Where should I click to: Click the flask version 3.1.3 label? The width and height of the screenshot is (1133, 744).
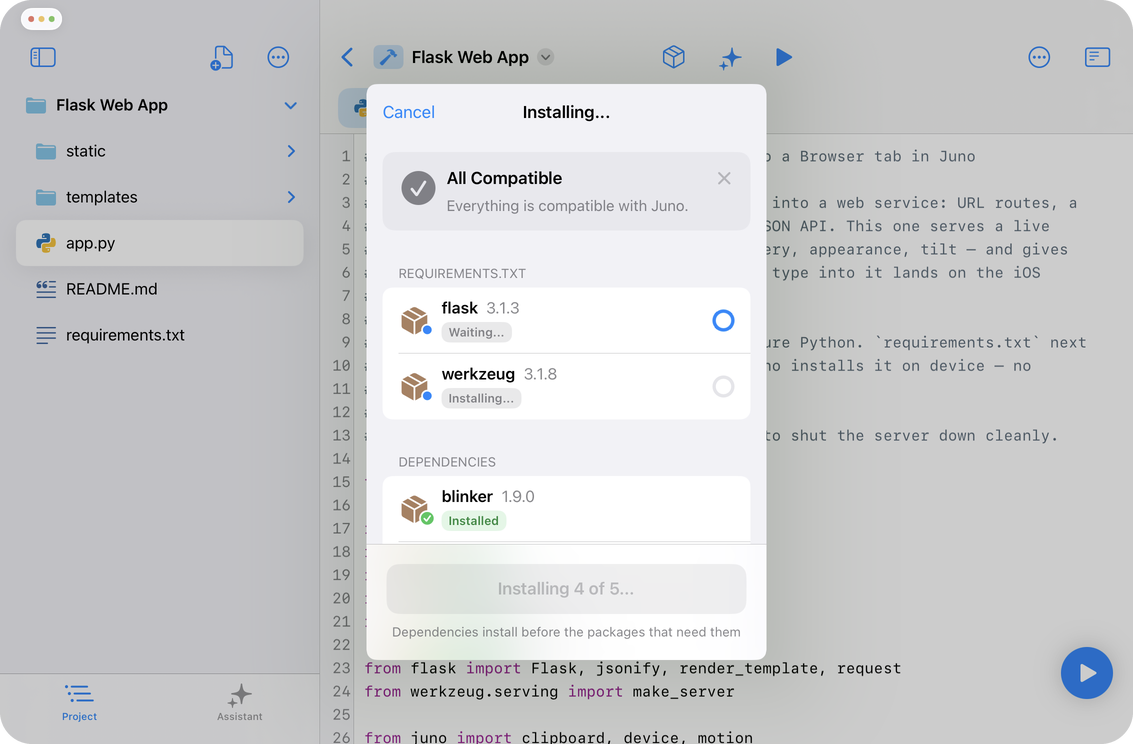point(503,308)
